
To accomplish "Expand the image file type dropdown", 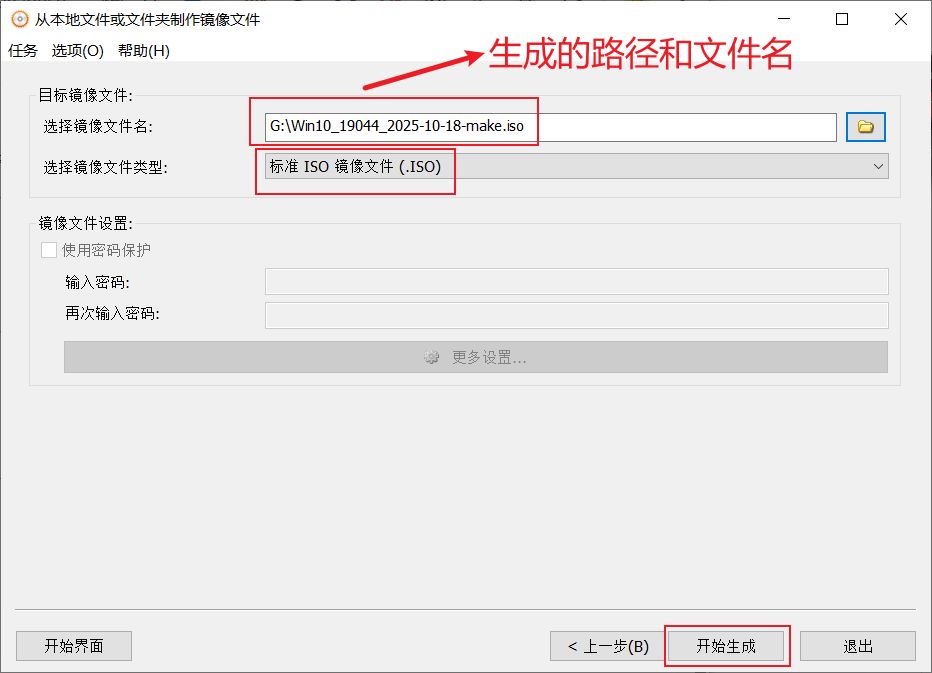I will coord(877,167).
